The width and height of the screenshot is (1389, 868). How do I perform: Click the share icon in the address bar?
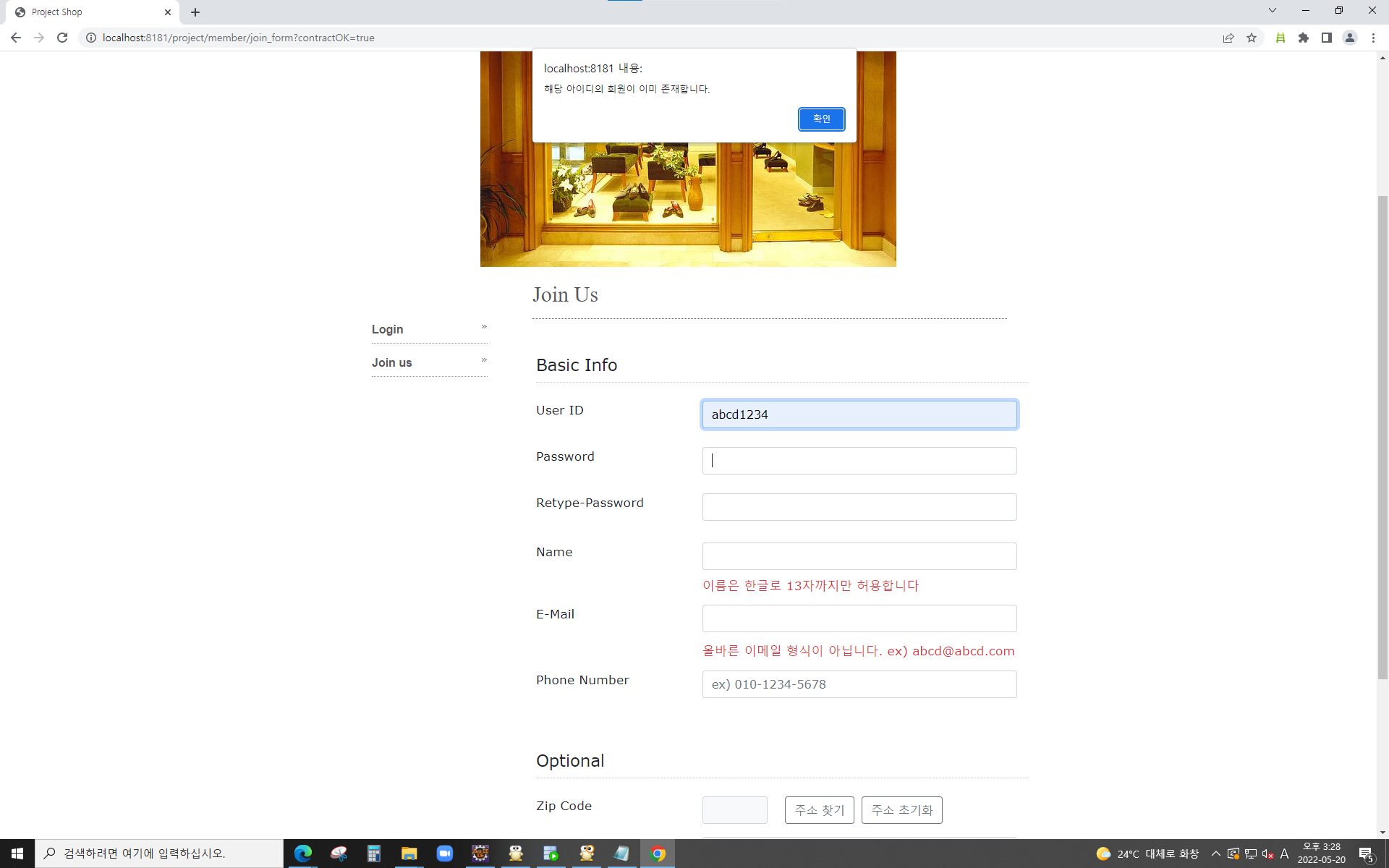click(1228, 38)
